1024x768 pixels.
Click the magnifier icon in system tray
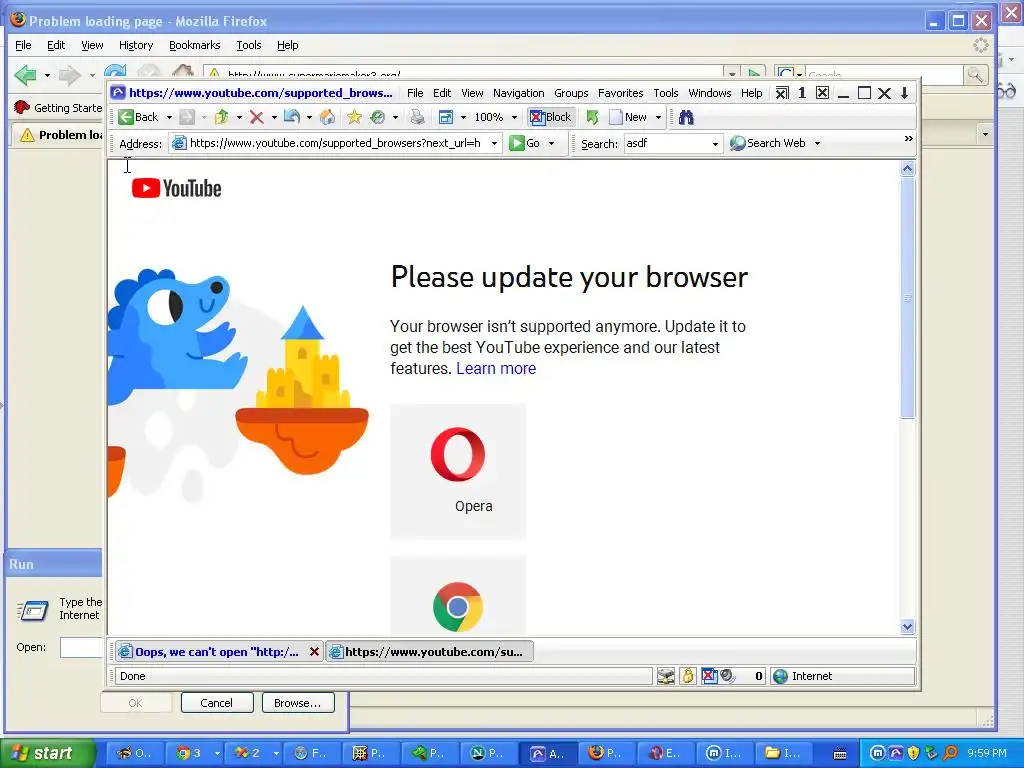pos(951,753)
